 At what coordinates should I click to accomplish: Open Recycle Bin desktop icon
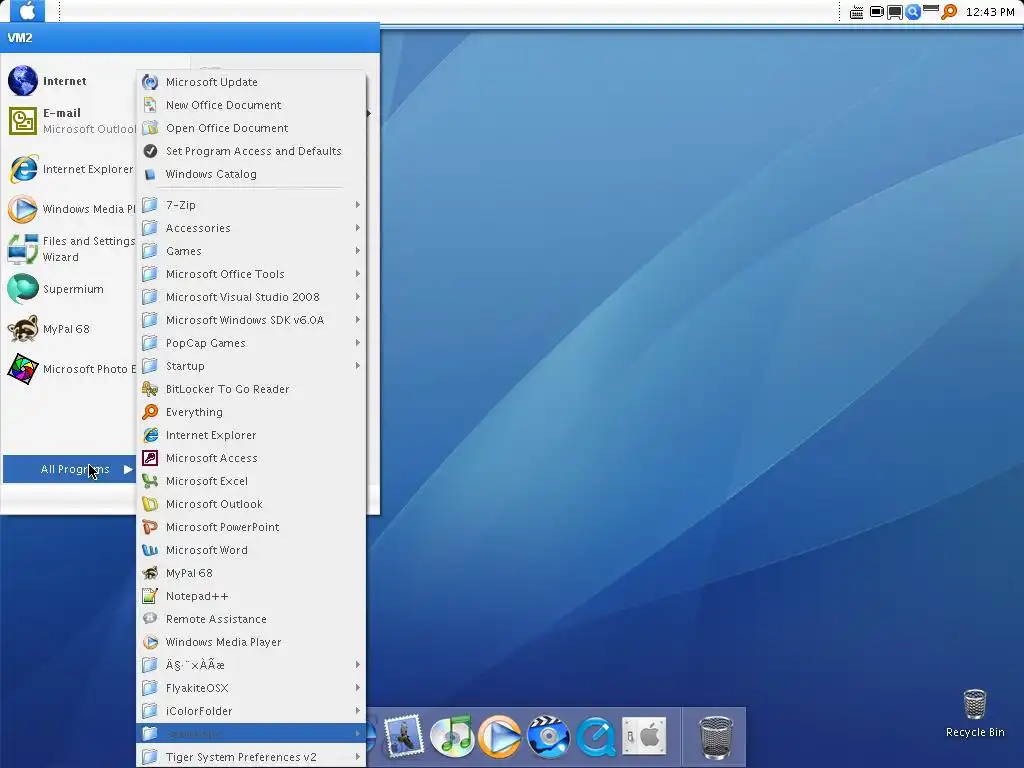tap(974, 714)
